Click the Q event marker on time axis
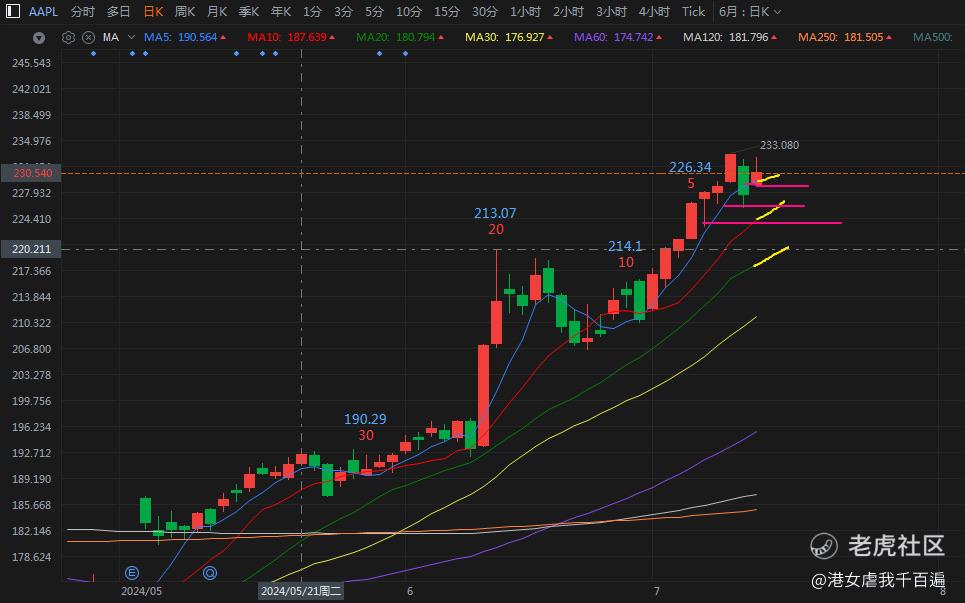This screenshot has height=603, width=965. click(210, 573)
